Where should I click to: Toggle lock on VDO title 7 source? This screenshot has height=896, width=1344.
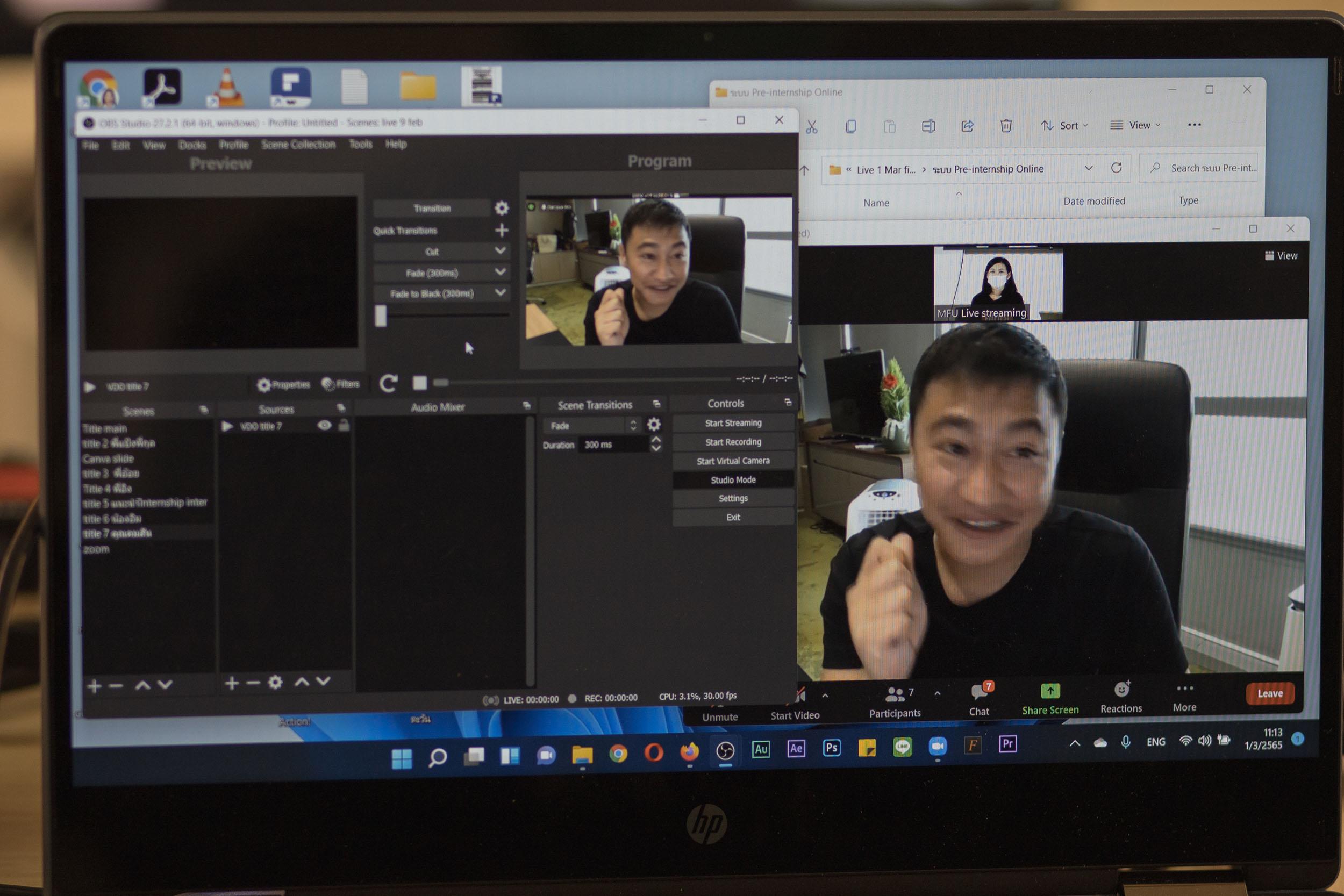344,425
